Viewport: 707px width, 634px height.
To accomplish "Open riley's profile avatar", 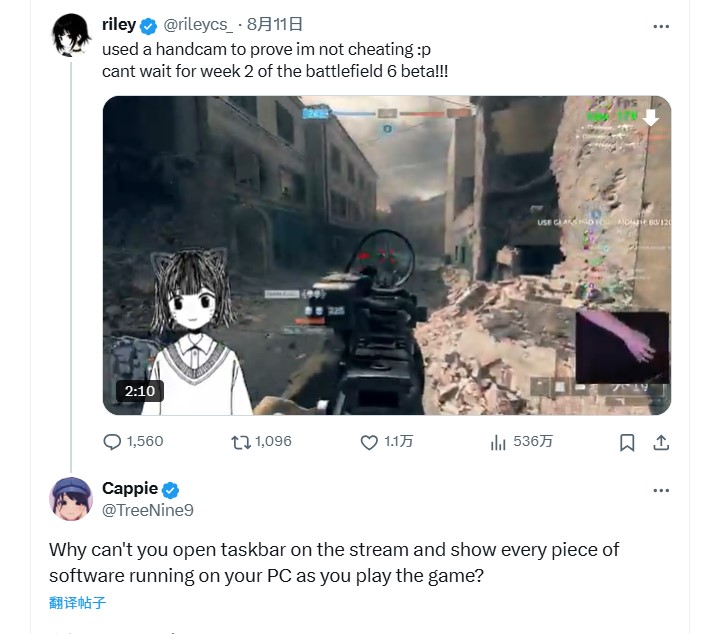I will click(x=71, y=35).
